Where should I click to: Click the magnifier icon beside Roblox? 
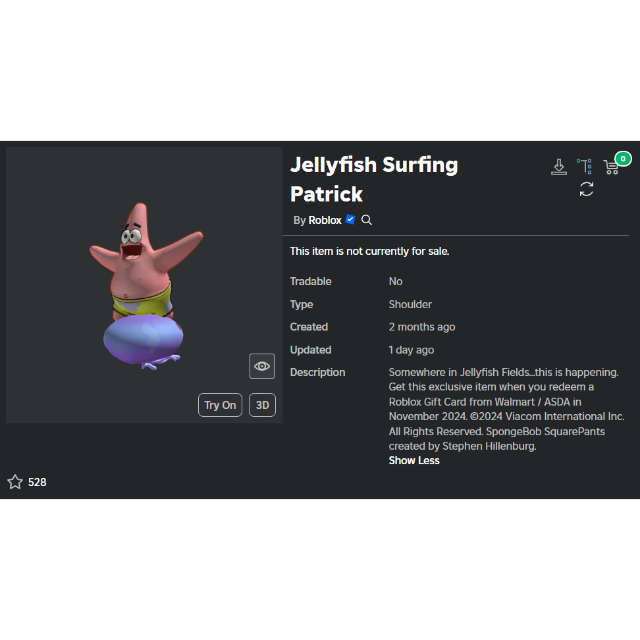(367, 220)
